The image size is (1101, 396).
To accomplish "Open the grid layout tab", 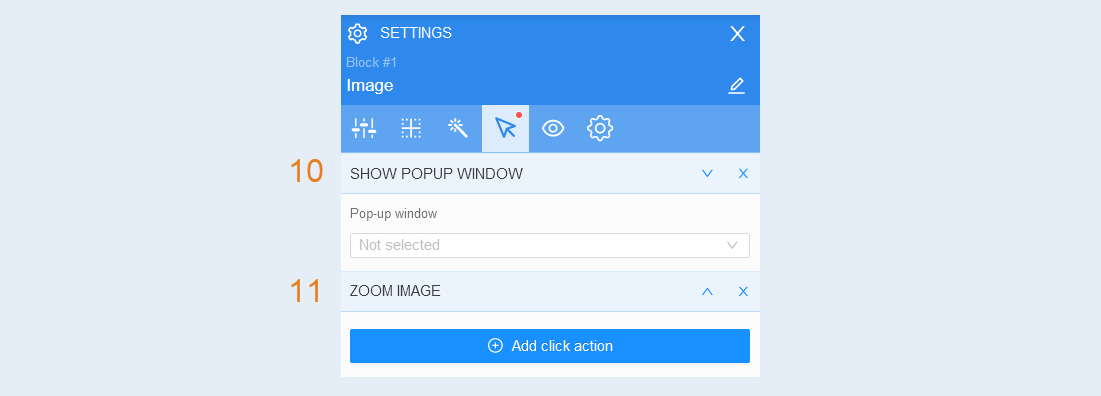I will click(x=411, y=128).
